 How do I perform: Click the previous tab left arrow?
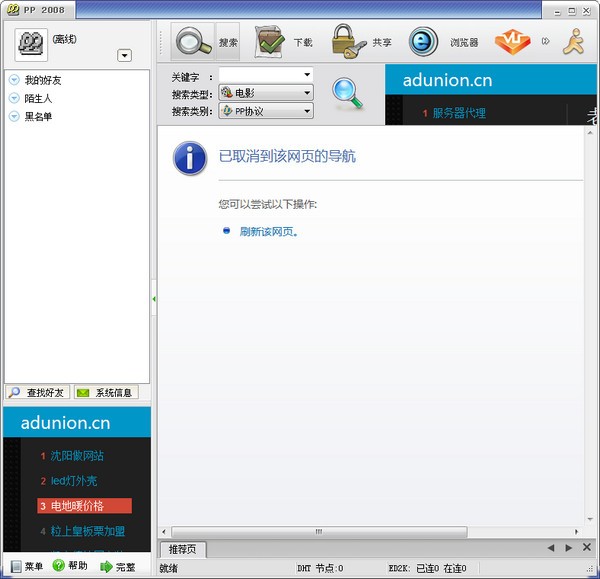(x=551, y=548)
